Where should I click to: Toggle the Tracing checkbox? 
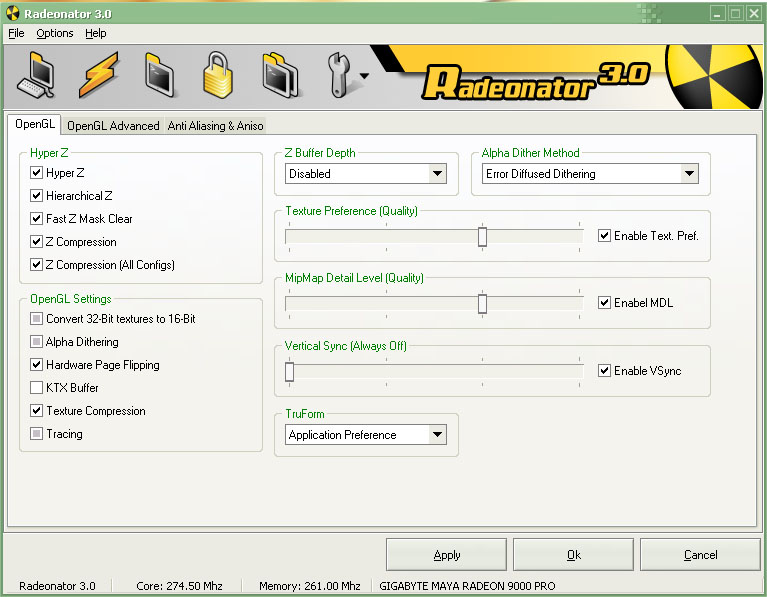point(36,434)
